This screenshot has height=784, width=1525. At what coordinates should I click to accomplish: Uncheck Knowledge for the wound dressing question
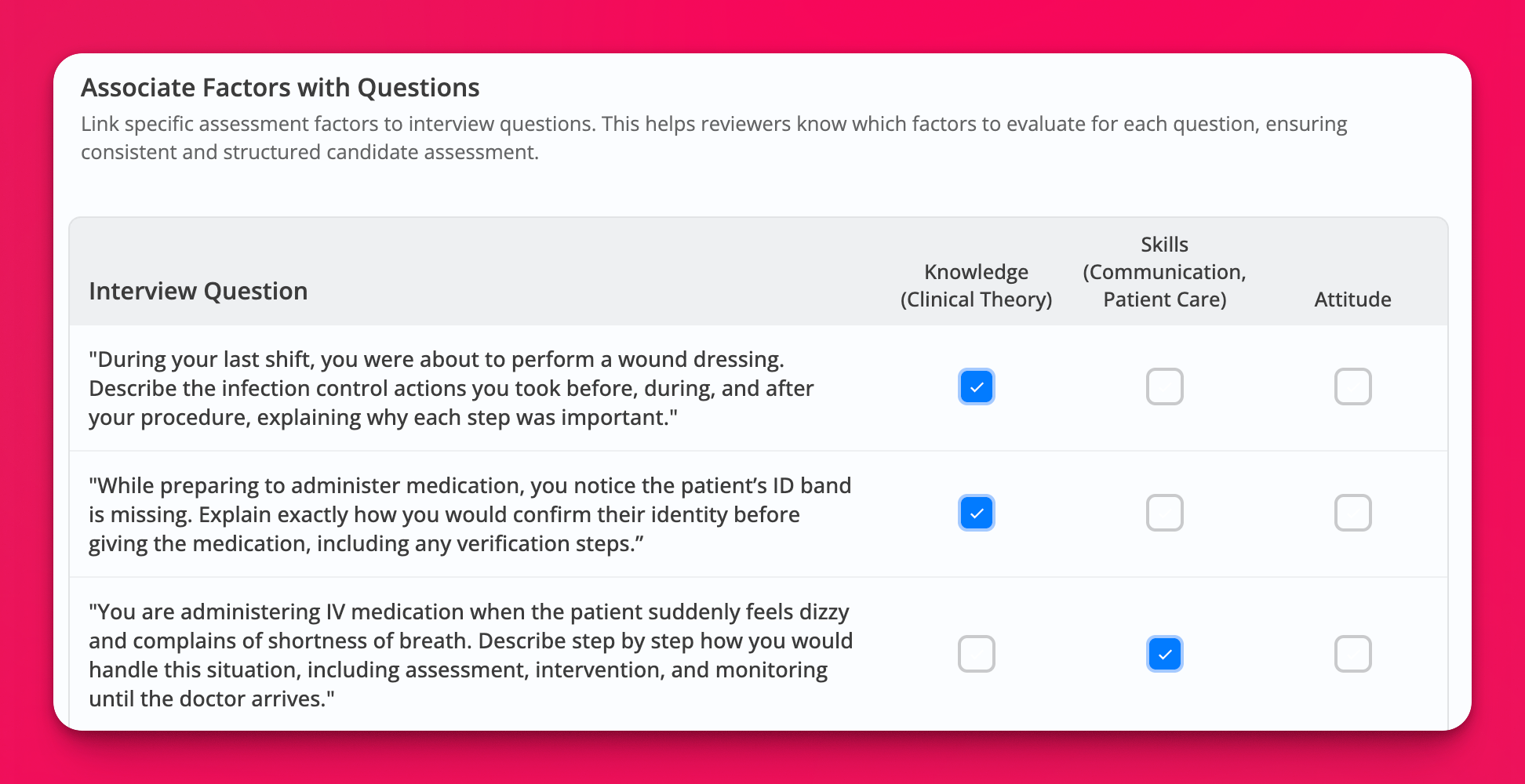(x=976, y=387)
